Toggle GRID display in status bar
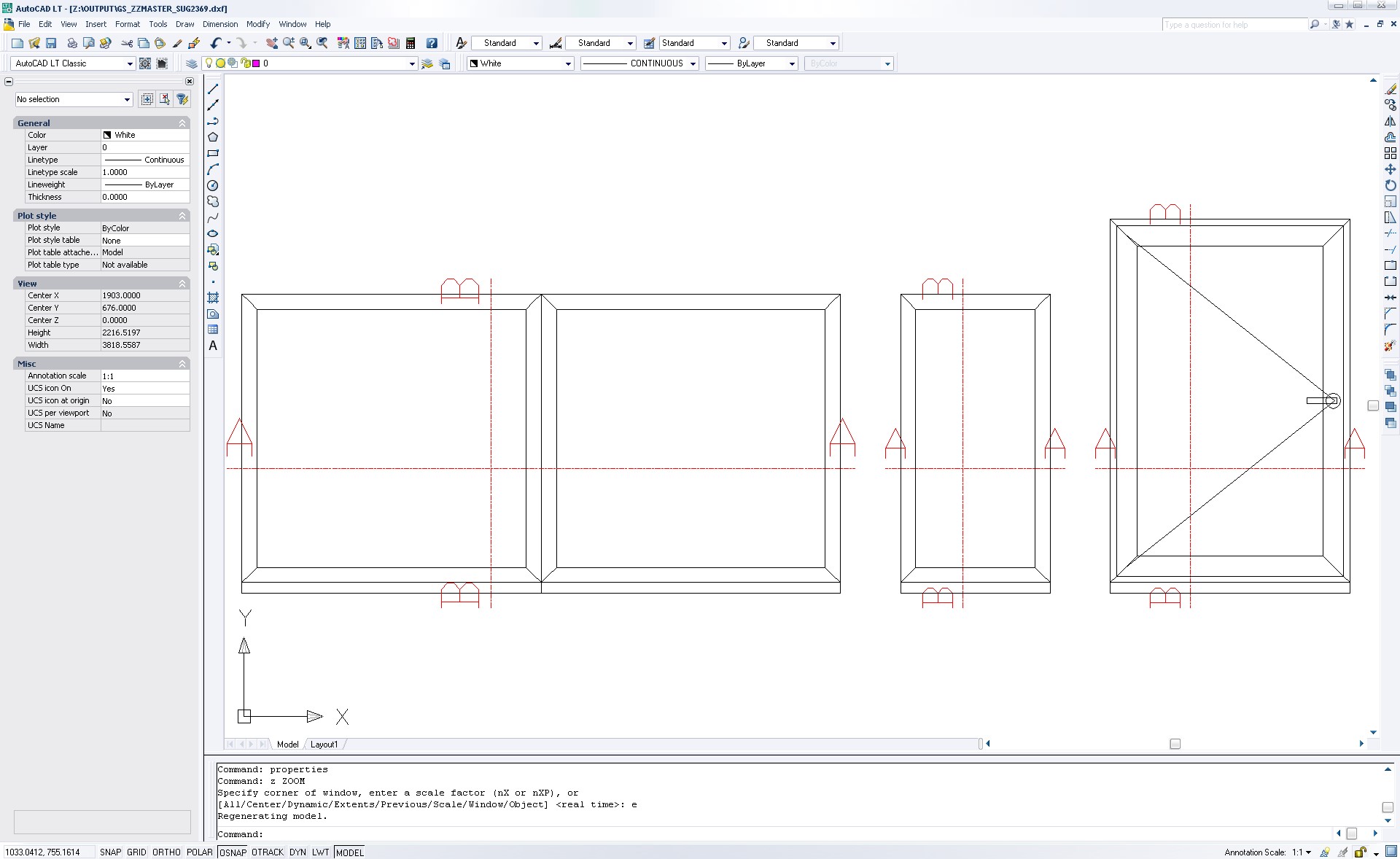The height and width of the screenshot is (859, 1400). tap(136, 852)
